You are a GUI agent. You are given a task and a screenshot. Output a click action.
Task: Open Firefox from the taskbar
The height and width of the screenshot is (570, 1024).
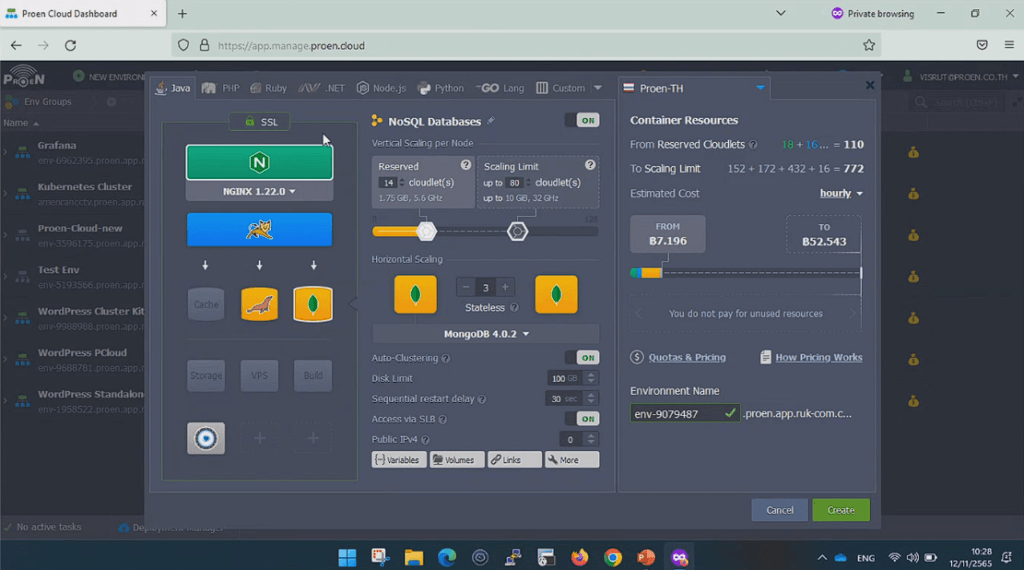click(579, 557)
